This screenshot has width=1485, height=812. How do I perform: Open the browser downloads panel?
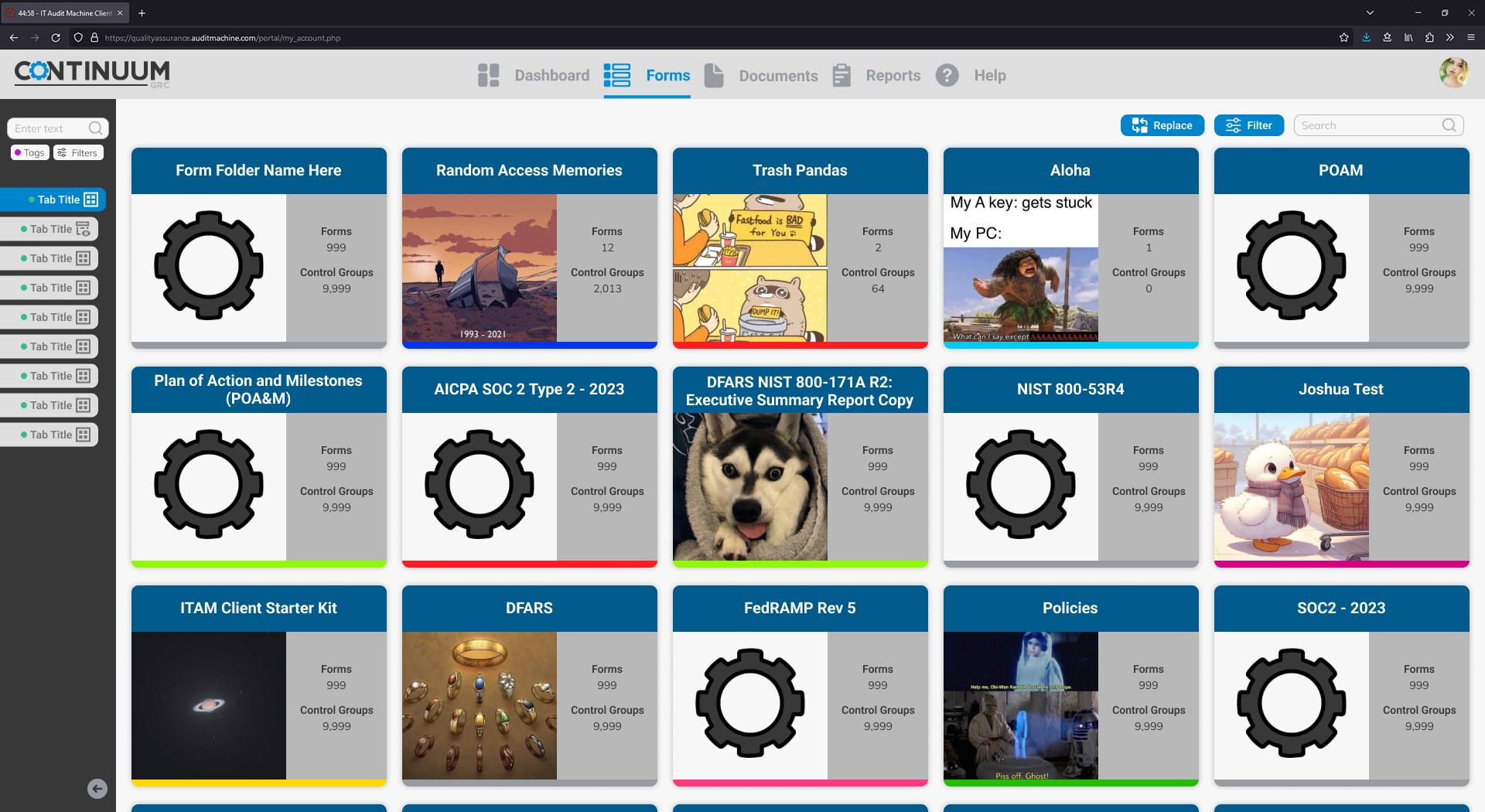click(1367, 37)
